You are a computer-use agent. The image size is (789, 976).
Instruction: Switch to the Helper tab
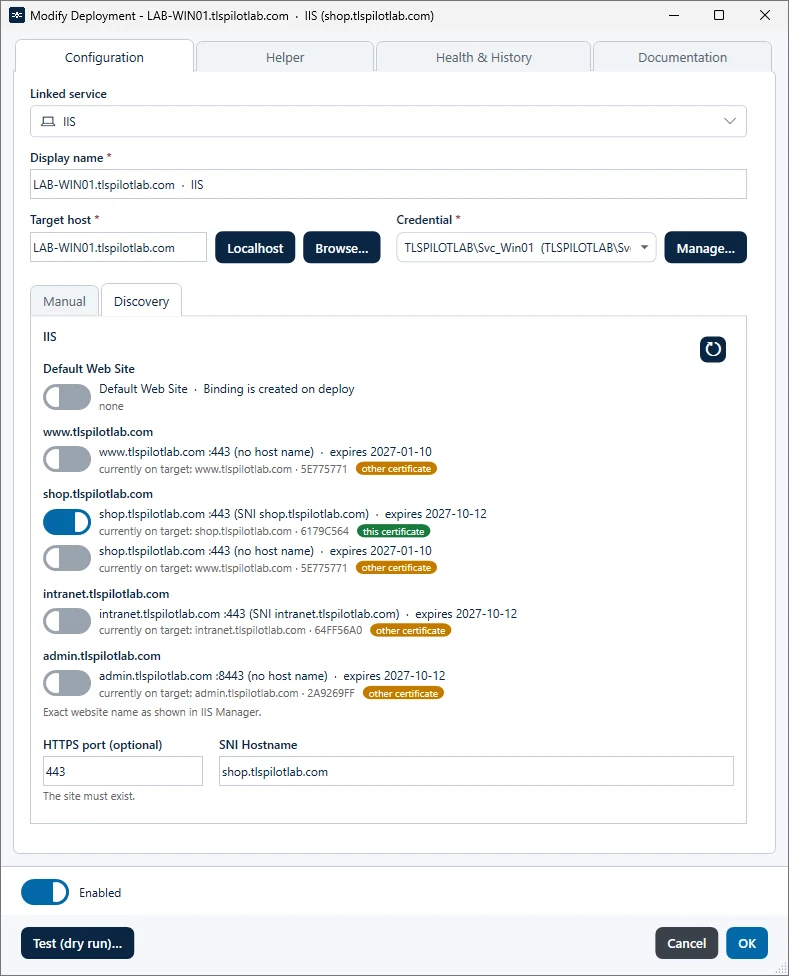[285, 57]
